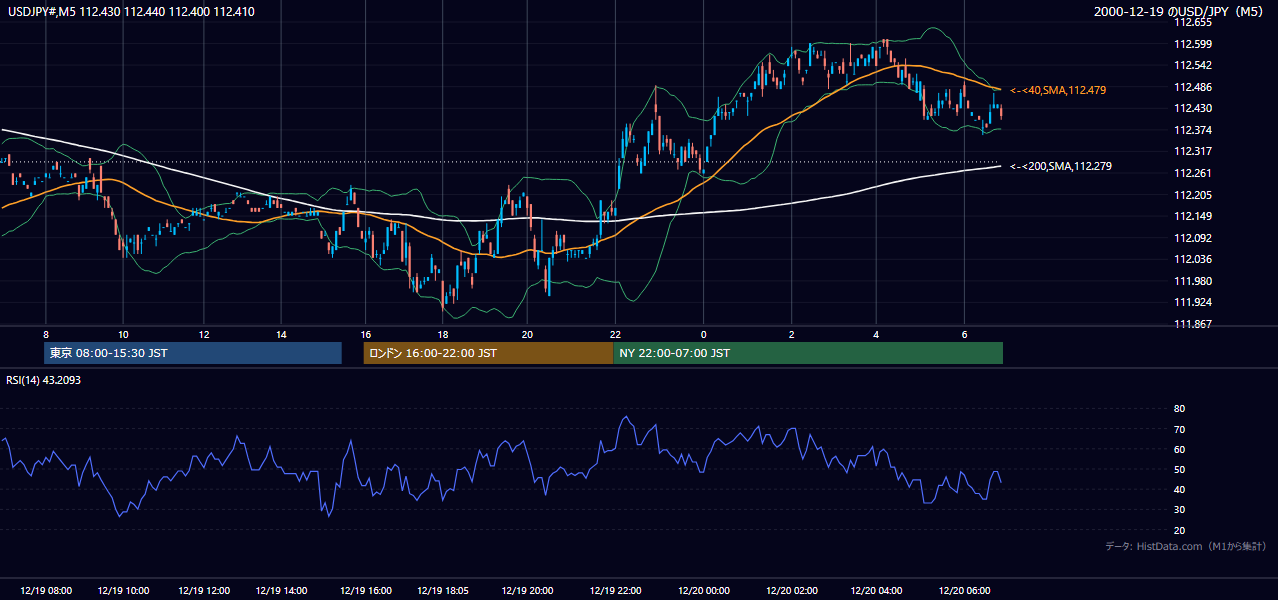Select the 40 SMA 112.479 label
This screenshot has height=600, width=1278.
pos(1058,90)
